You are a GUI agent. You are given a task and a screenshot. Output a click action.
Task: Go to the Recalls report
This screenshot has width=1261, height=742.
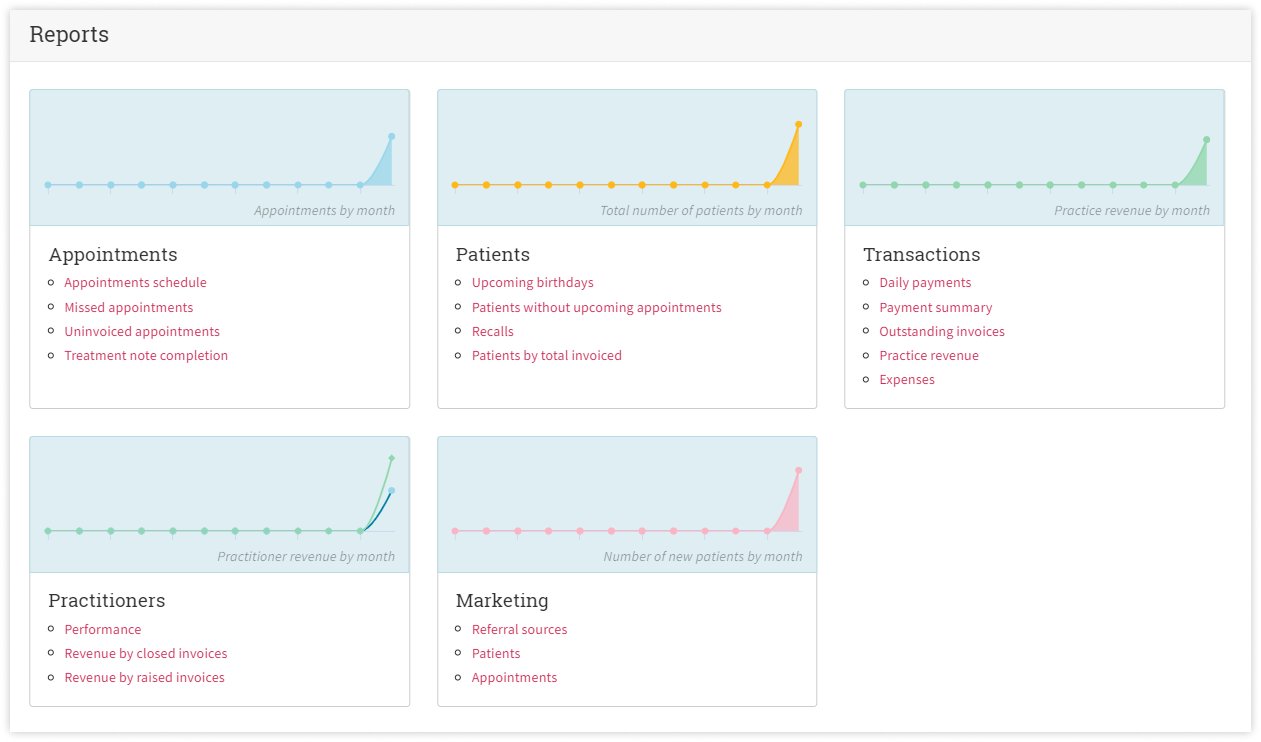492,332
